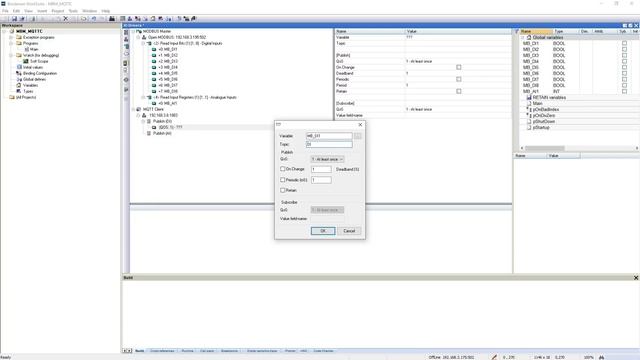Select the +0 MB_AI1 analogue input entry

pyautogui.click(x=168, y=103)
